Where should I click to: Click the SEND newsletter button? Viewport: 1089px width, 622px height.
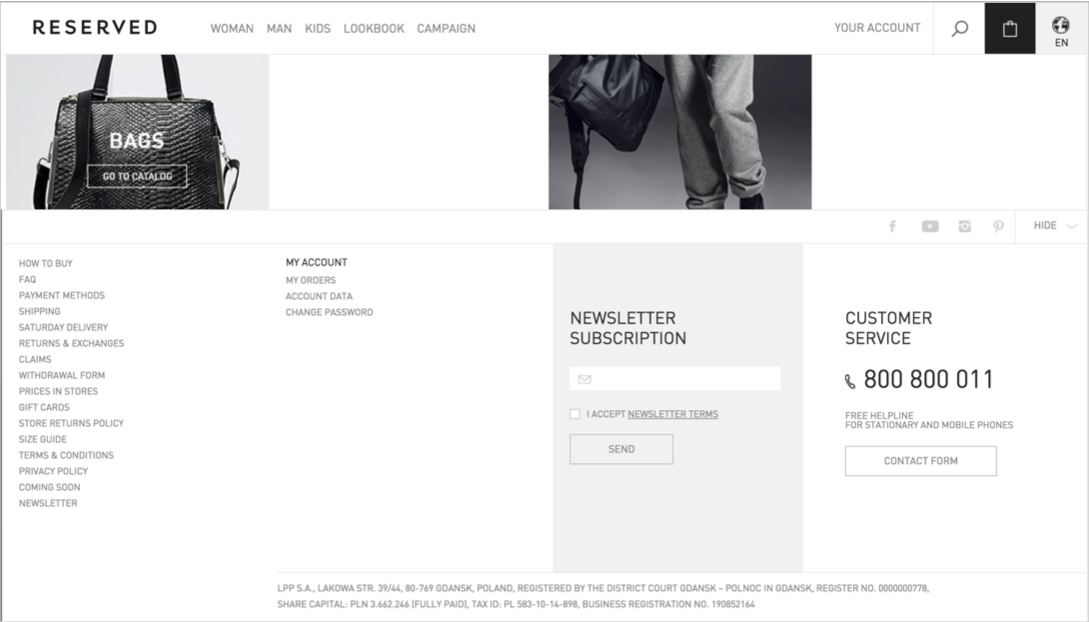[621, 449]
